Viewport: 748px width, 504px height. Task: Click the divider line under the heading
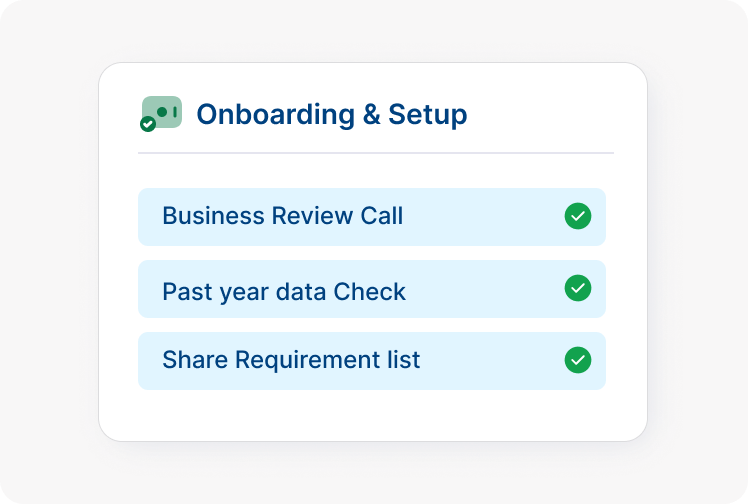click(375, 153)
